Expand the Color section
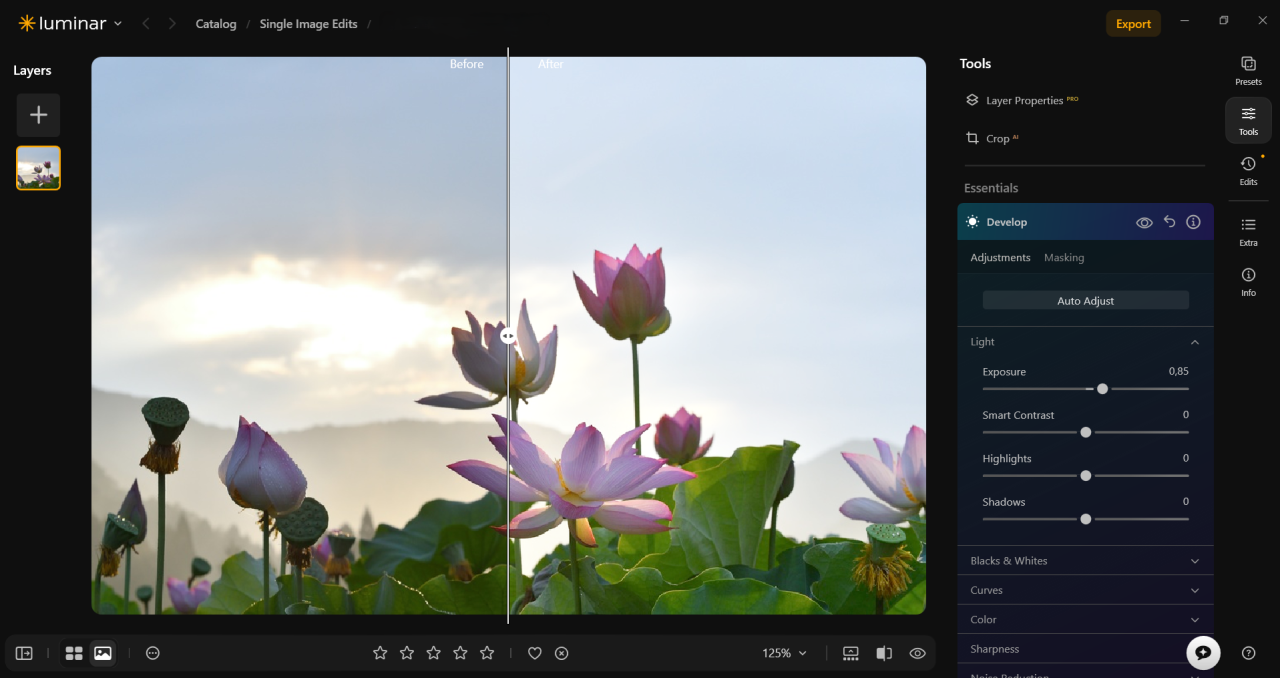 pyautogui.click(x=1085, y=619)
